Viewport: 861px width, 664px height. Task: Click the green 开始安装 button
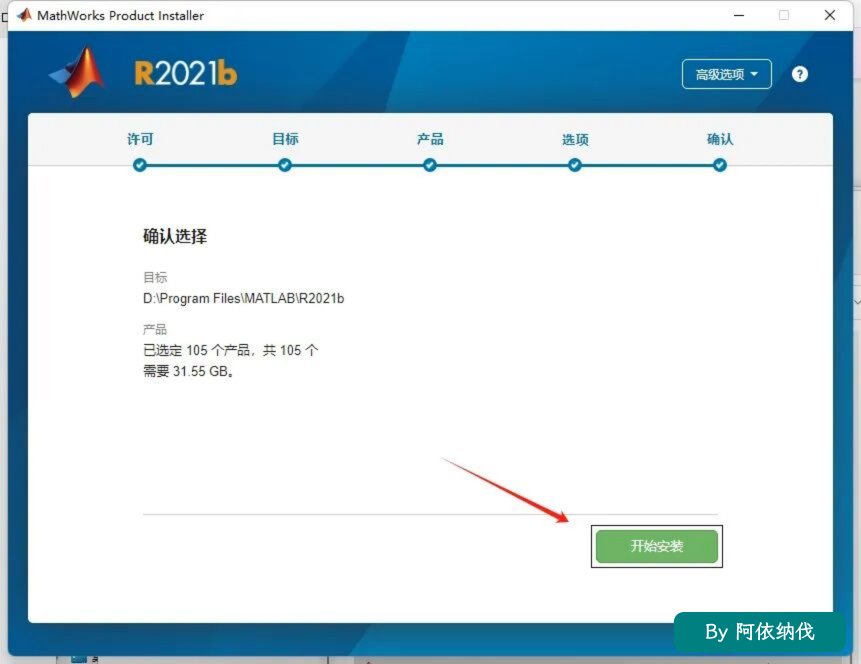click(x=657, y=546)
